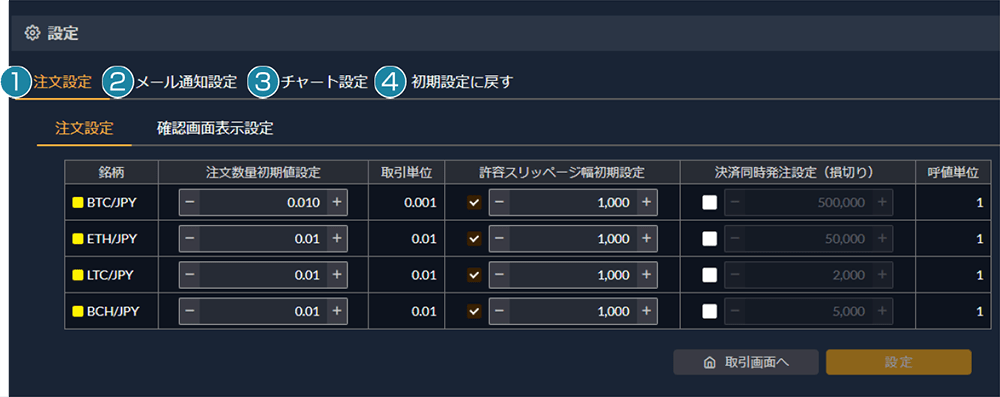Viewport: 1000px width, 397px height.
Task: Click the orange 設定 button
Action: click(899, 362)
